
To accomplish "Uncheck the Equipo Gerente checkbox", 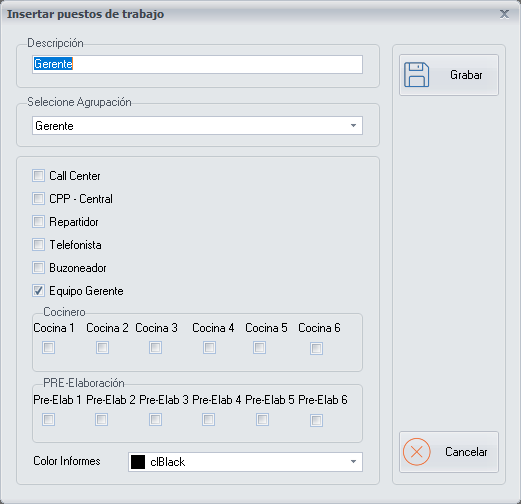I will pos(38,290).
